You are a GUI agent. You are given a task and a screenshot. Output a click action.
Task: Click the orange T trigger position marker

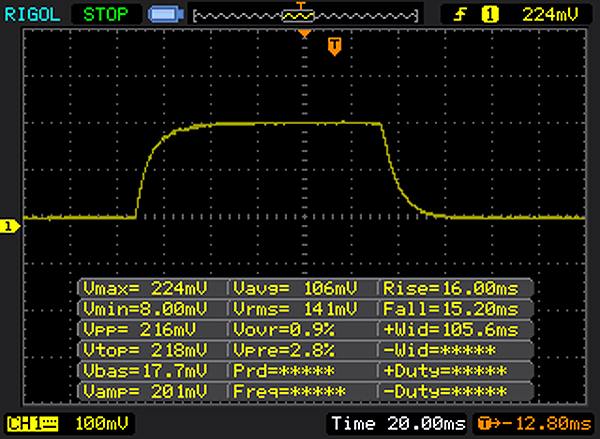click(334, 47)
